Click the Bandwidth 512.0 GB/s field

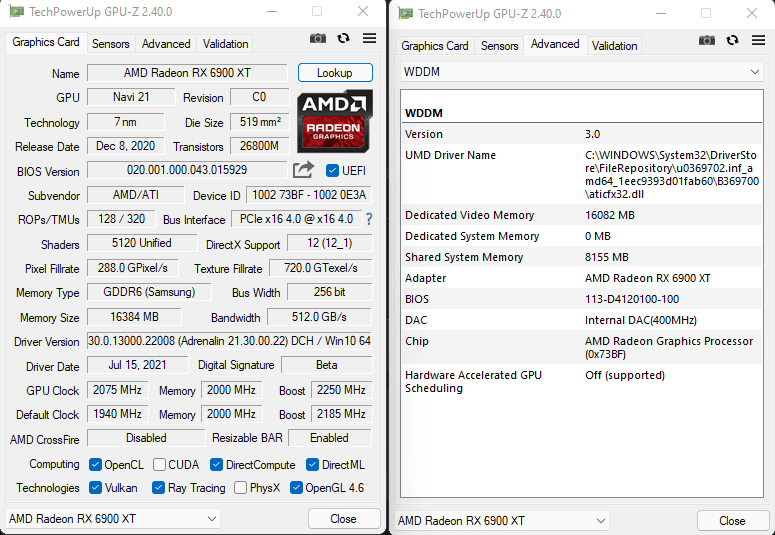click(319, 316)
